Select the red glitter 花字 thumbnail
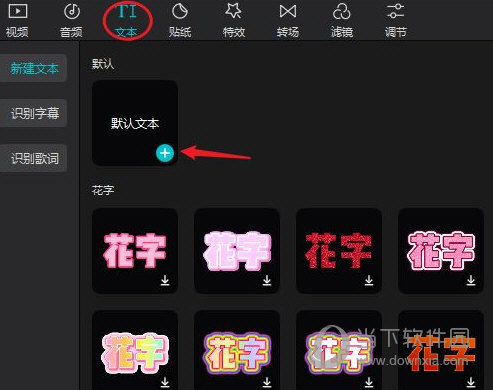This screenshot has height=390, width=493. 339,251
